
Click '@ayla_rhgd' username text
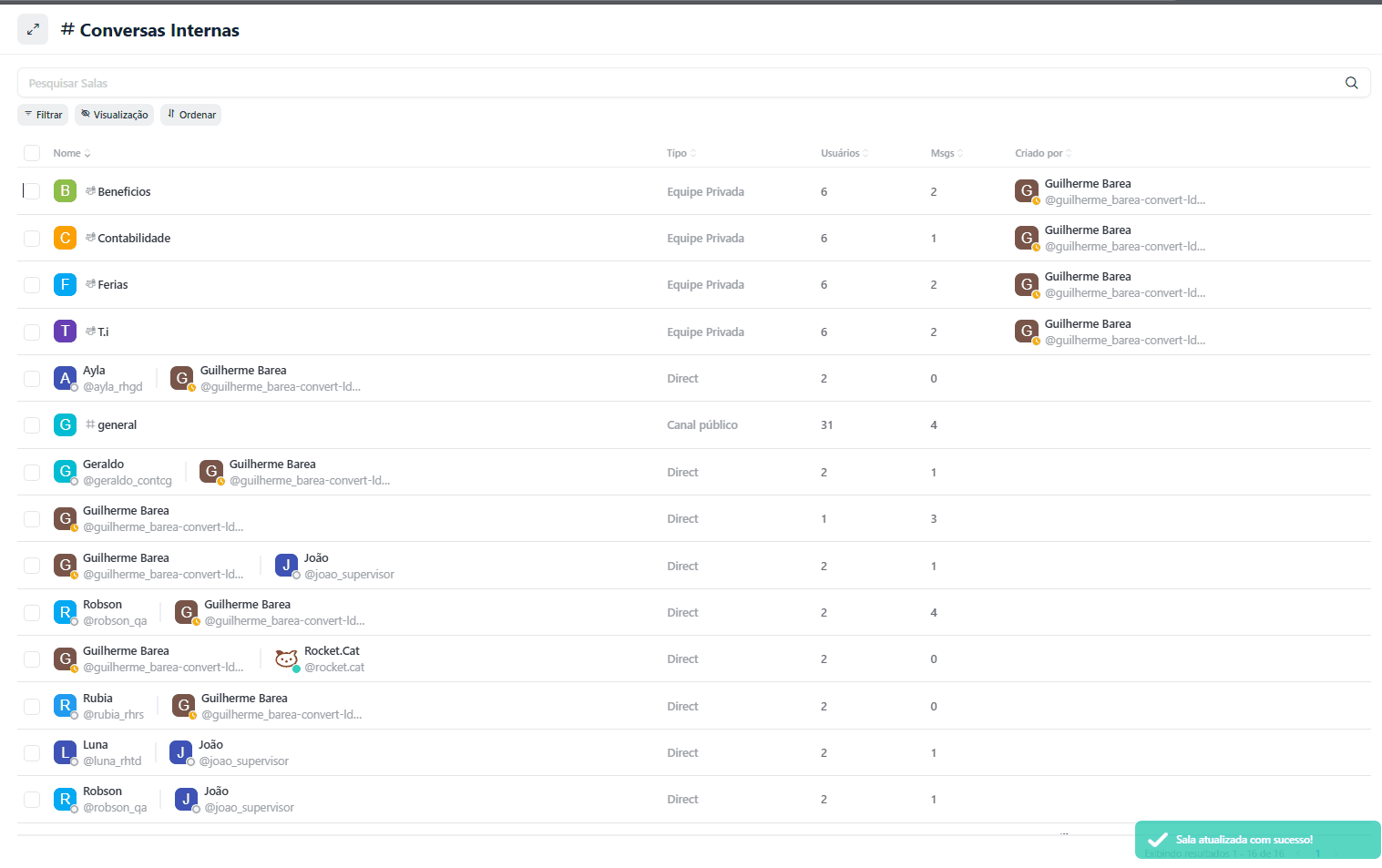point(113,387)
